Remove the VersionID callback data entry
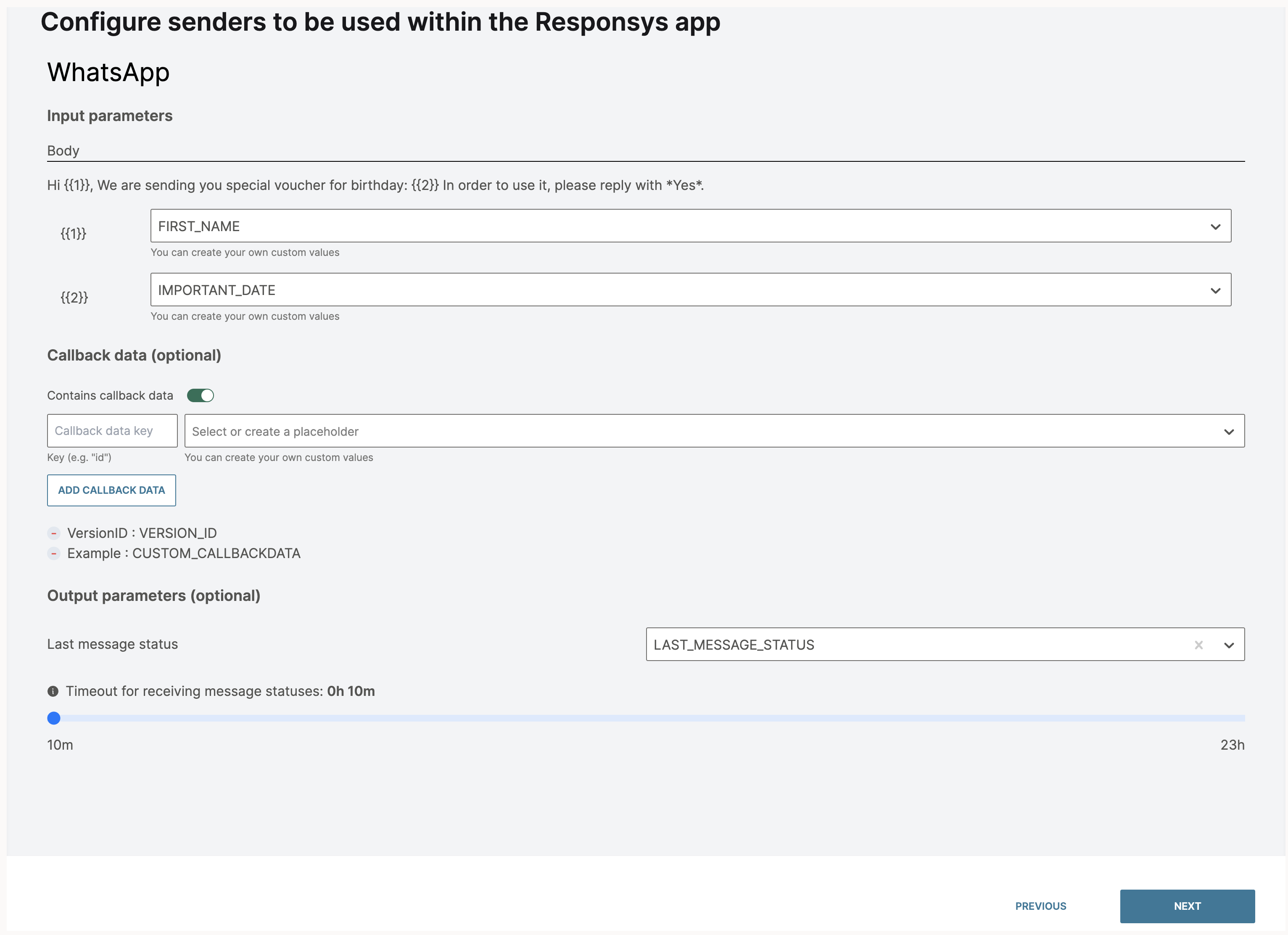This screenshot has width=1288, height=935. point(54,533)
